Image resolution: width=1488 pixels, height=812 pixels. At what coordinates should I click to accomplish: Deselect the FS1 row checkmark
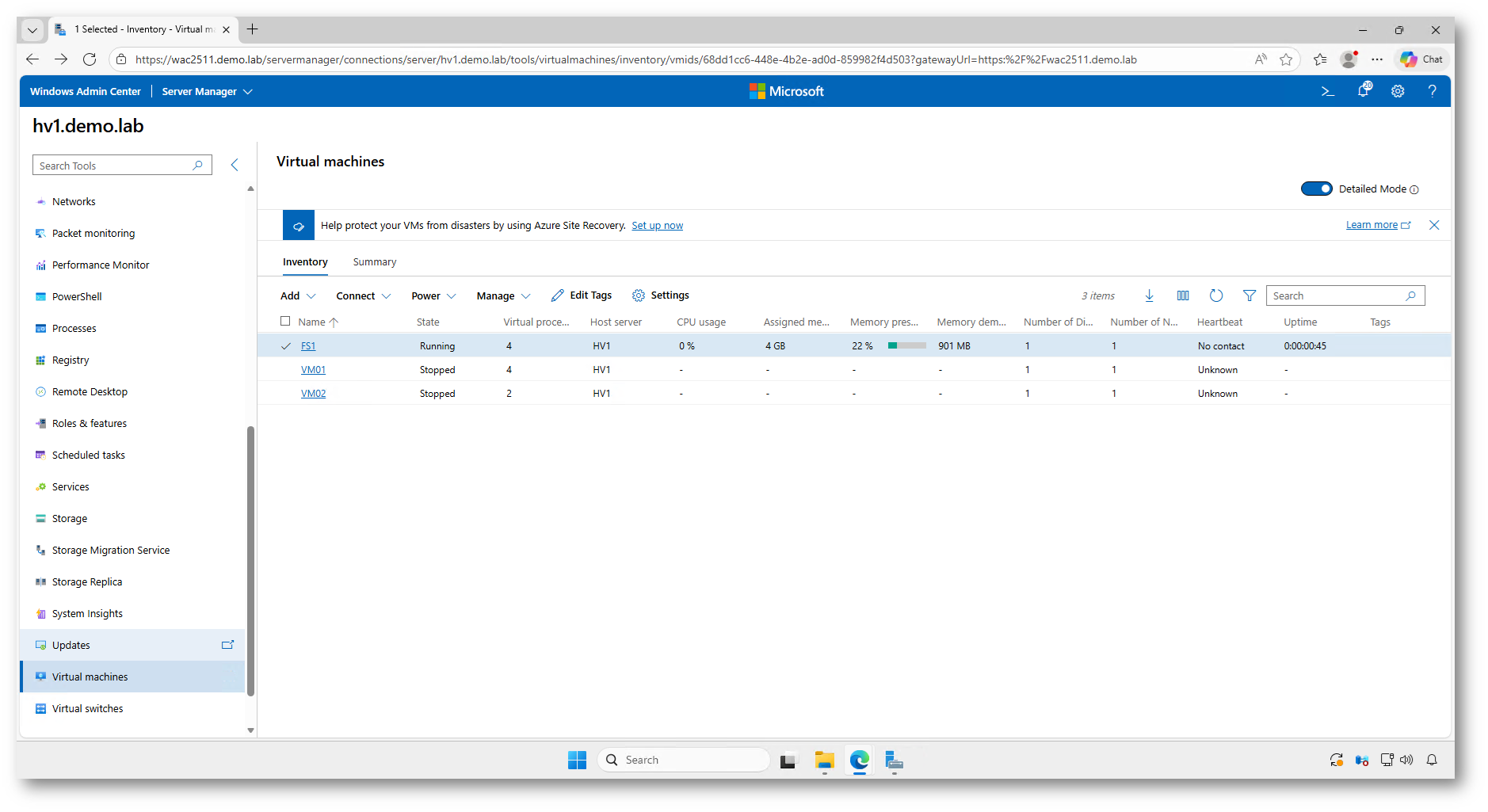[286, 346]
